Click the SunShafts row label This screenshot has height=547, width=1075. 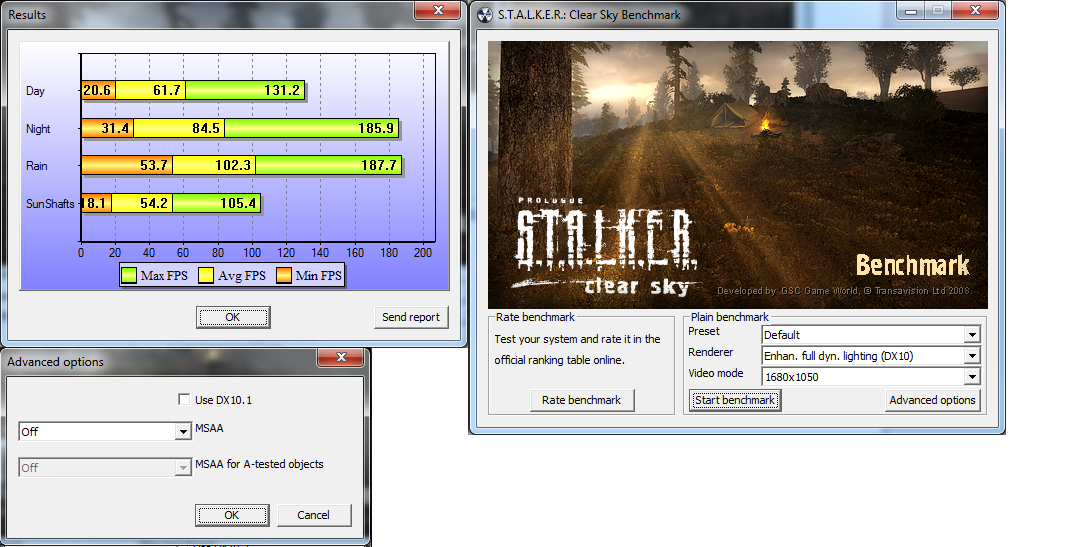click(50, 204)
